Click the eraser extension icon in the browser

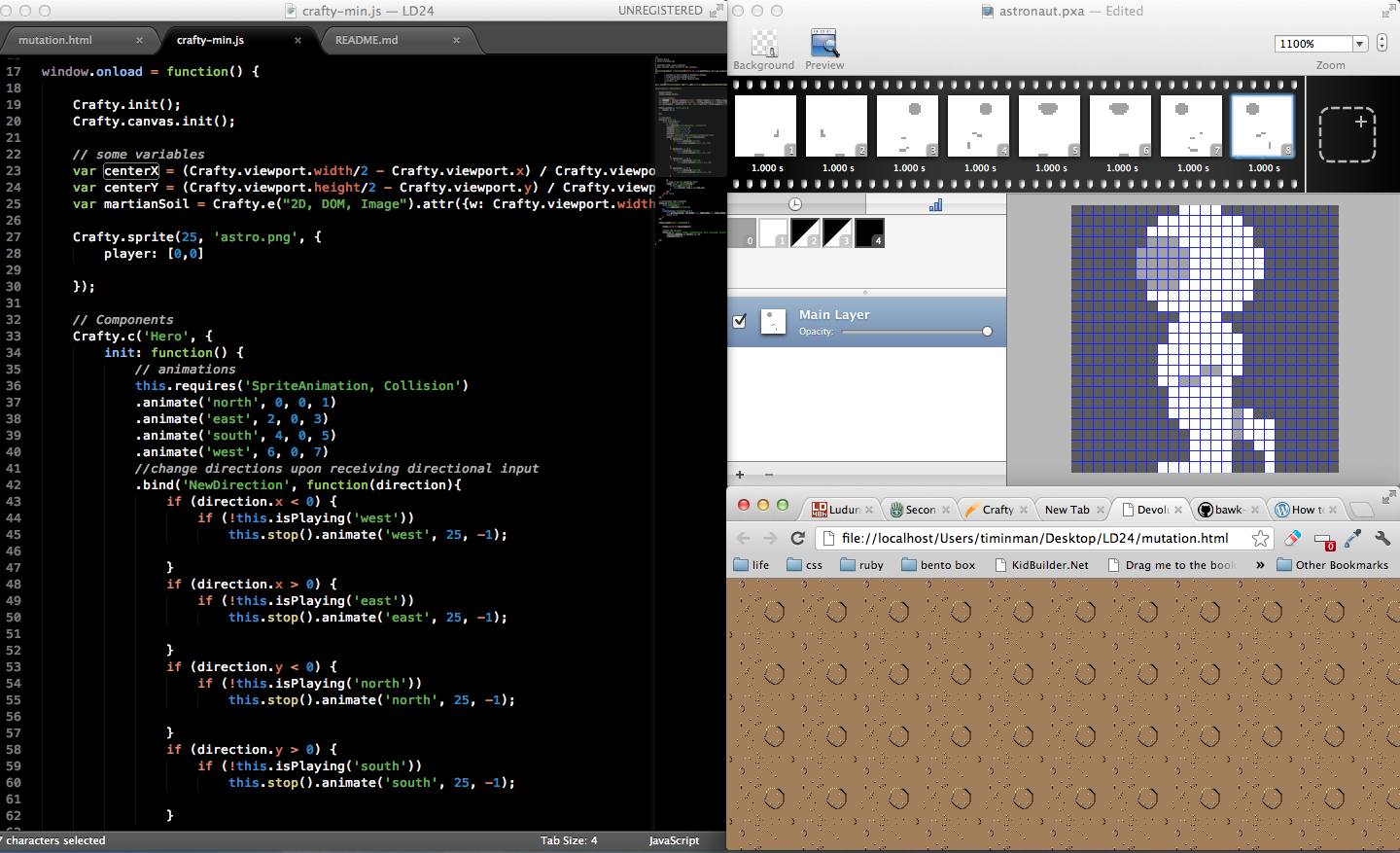(1292, 538)
